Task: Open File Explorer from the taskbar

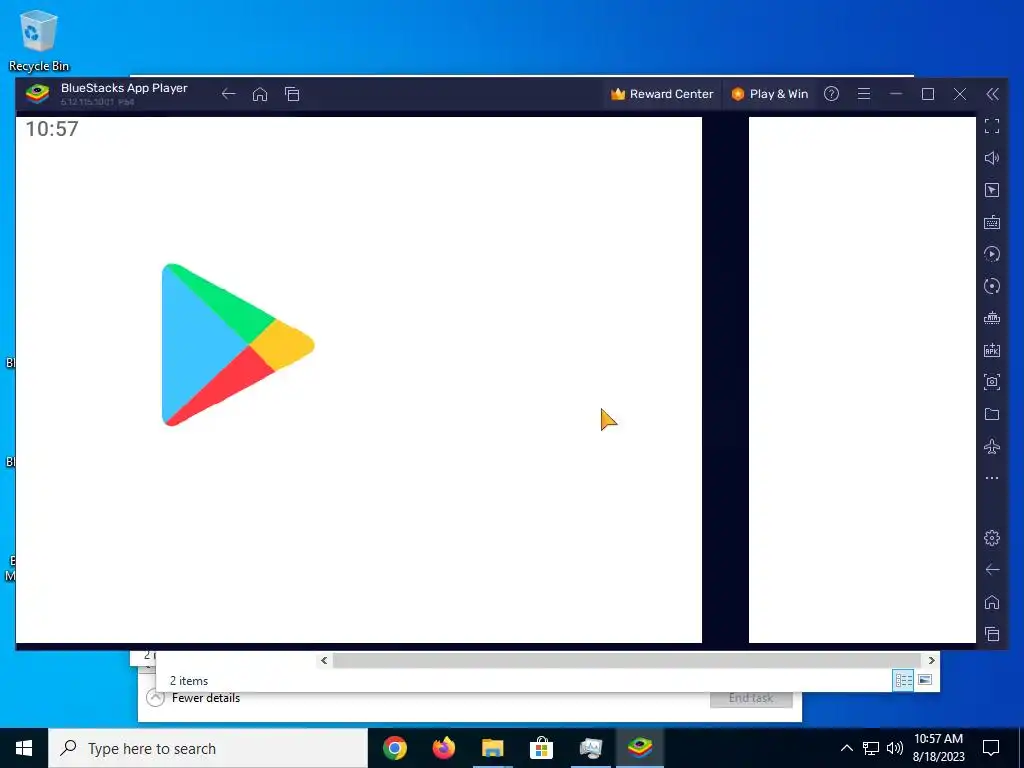Action: click(x=493, y=748)
